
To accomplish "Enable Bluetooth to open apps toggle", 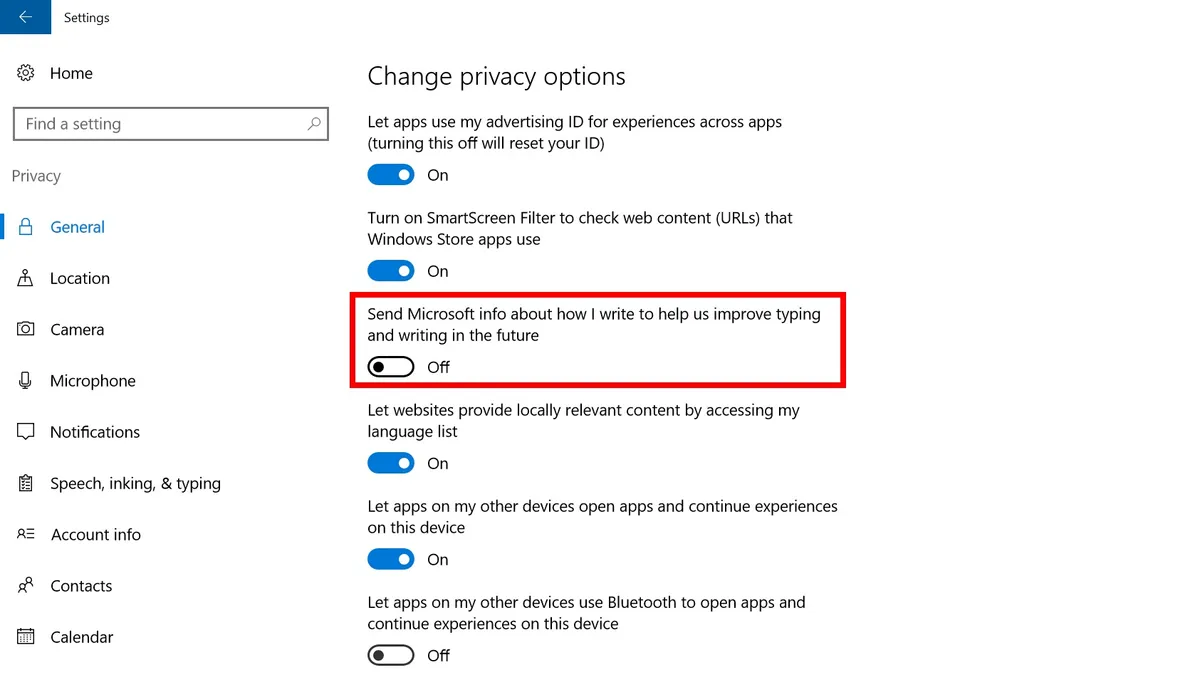I will click(391, 655).
